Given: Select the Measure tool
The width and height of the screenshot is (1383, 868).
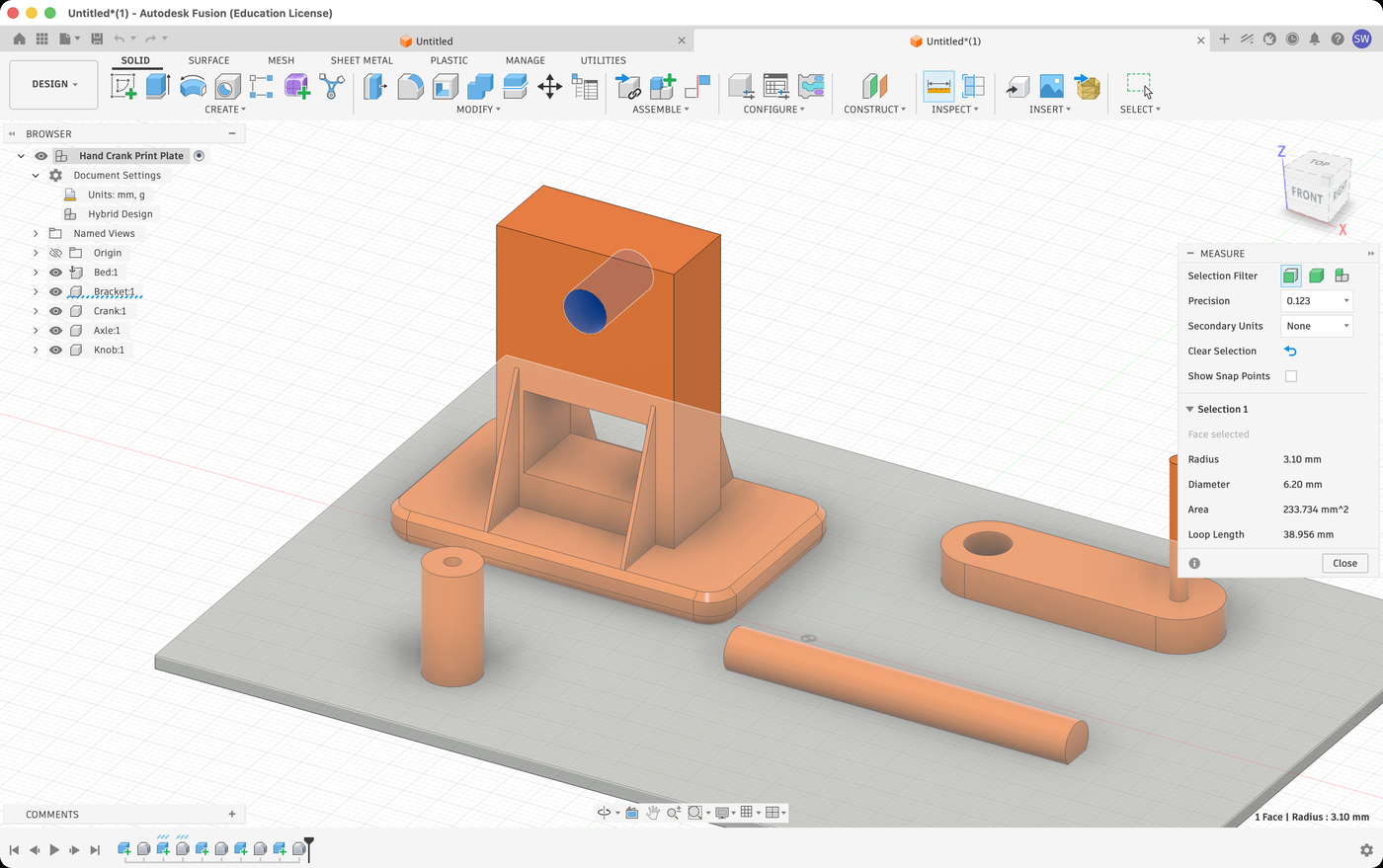Looking at the screenshot, I should [x=938, y=87].
